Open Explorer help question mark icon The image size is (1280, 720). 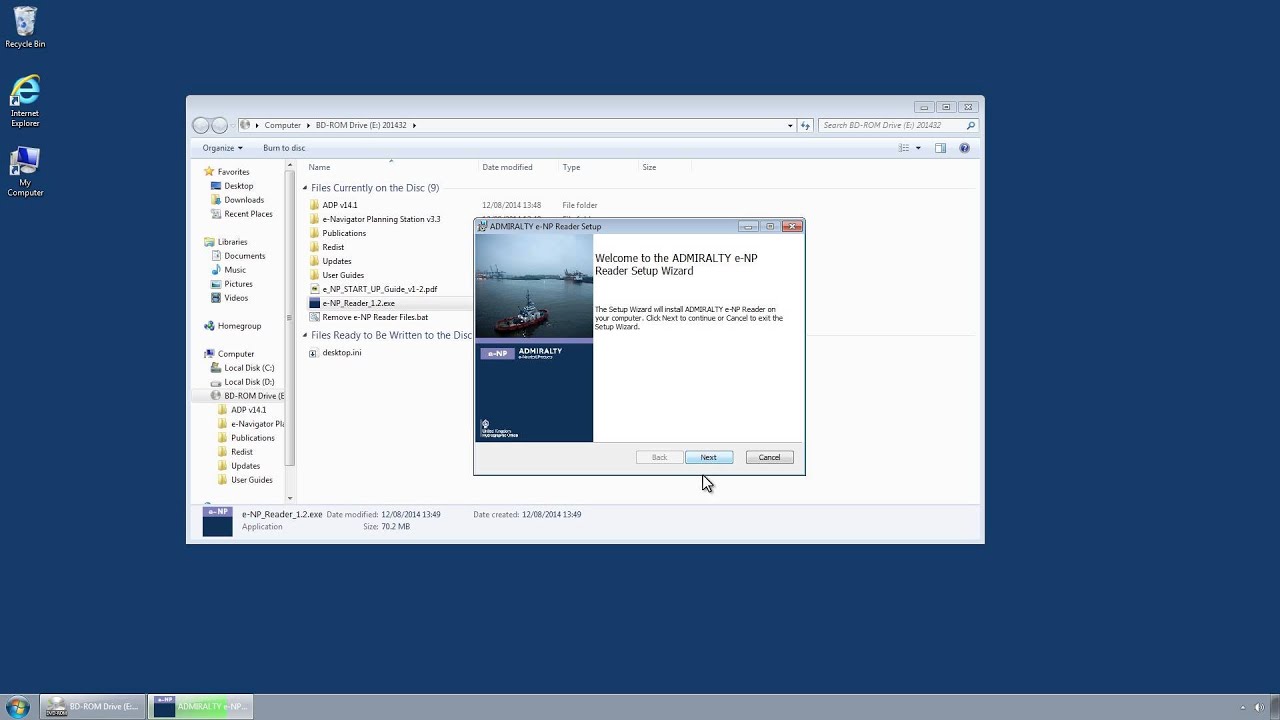coord(964,148)
